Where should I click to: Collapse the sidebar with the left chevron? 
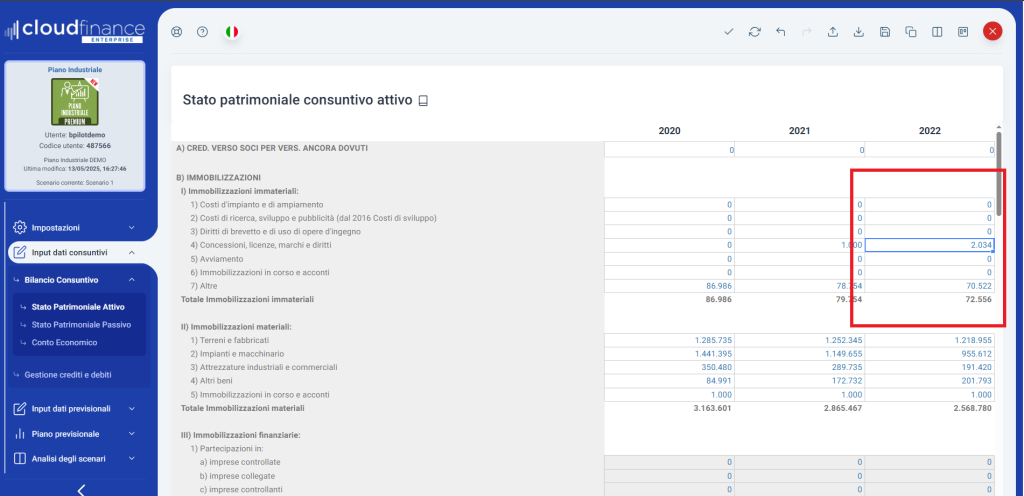(81, 489)
